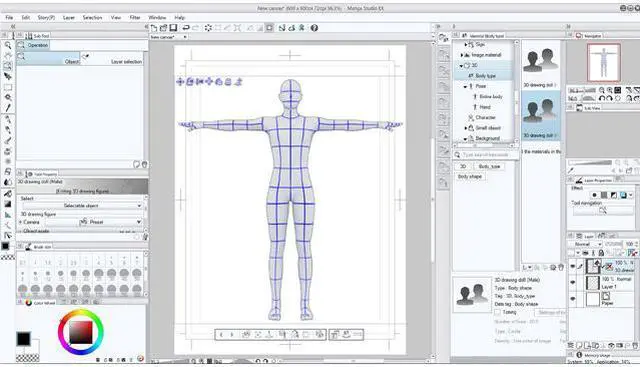Expand the Small object folder
The width and height of the screenshot is (640, 367).
466,128
